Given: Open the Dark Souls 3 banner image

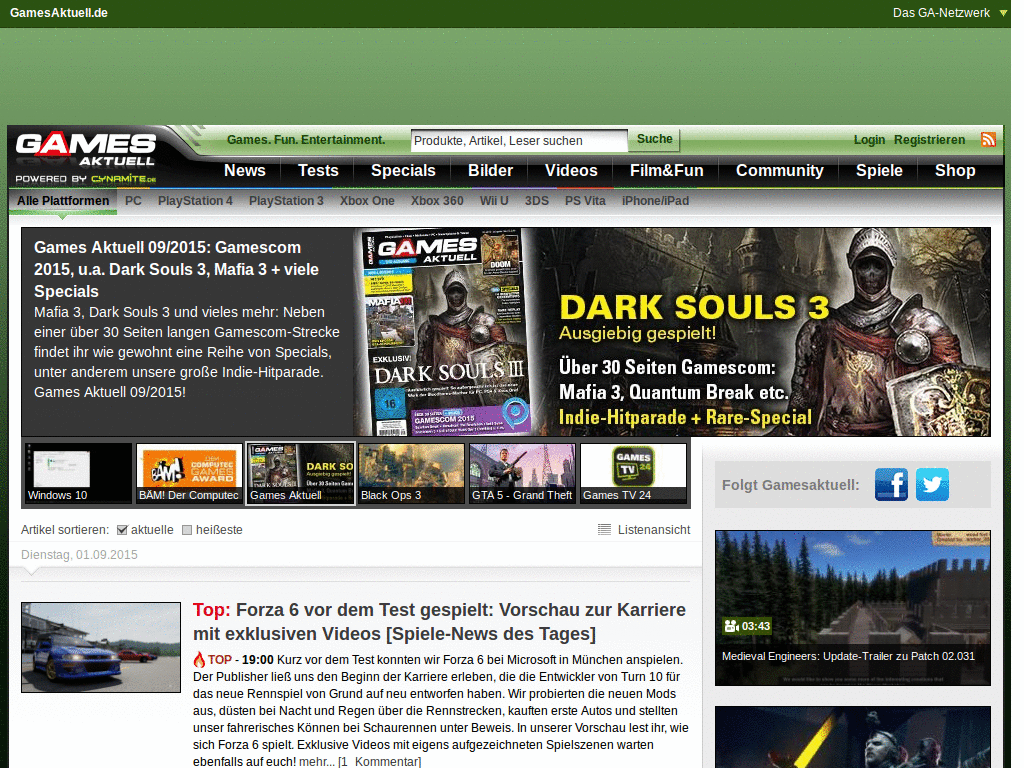Looking at the screenshot, I should [x=672, y=332].
